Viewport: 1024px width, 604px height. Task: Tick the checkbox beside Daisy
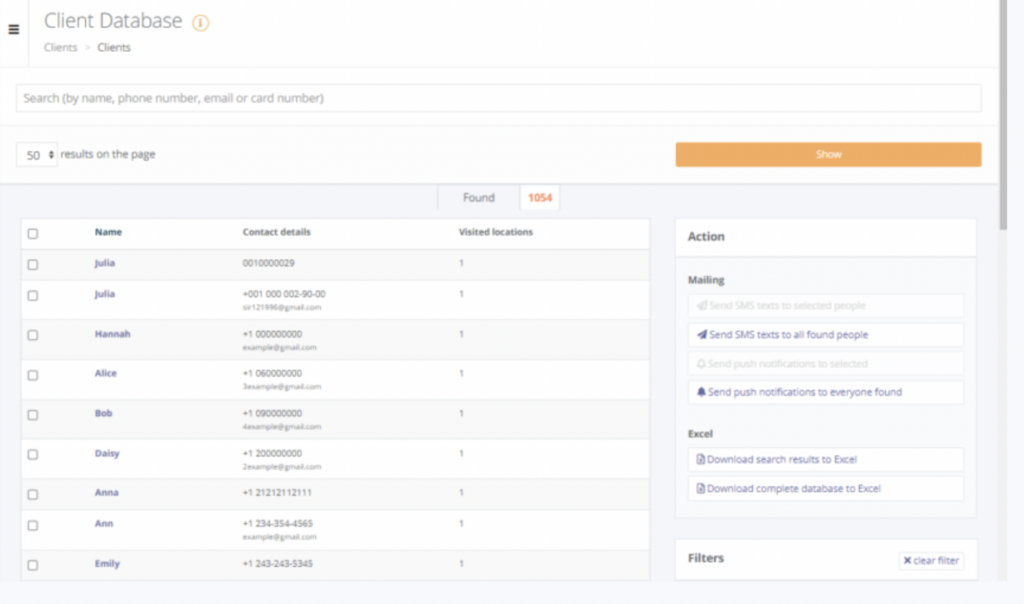(33, 455)
